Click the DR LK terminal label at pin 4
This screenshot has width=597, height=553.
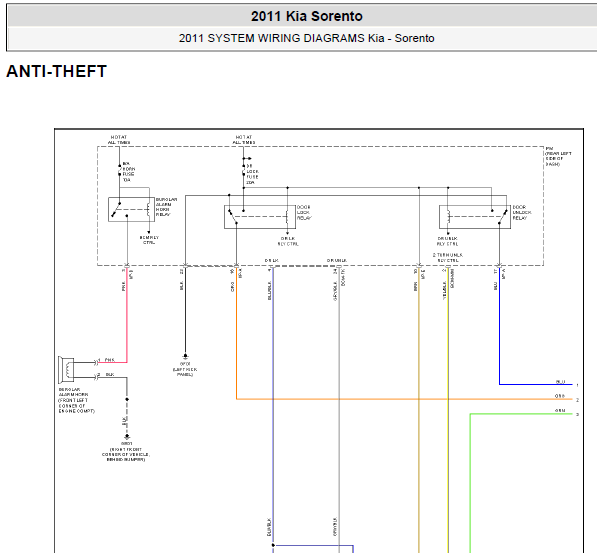coord(272,261)
